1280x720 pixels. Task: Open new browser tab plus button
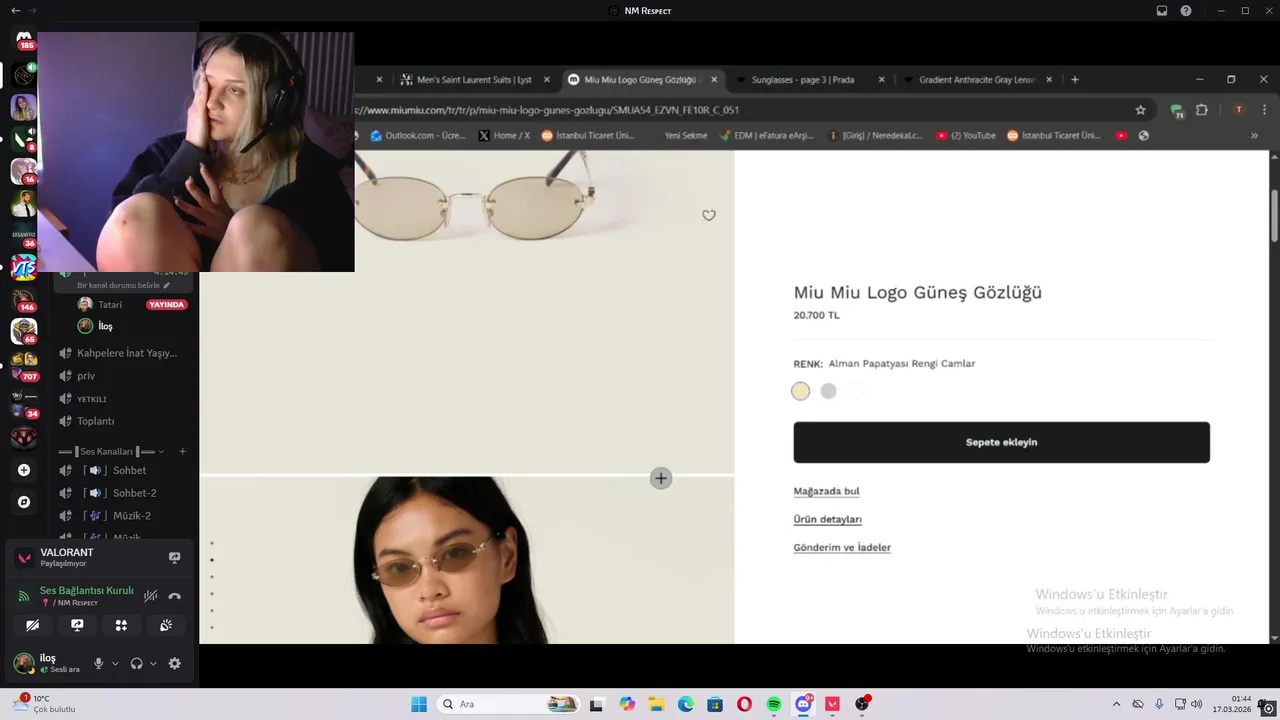[1075, 79]
